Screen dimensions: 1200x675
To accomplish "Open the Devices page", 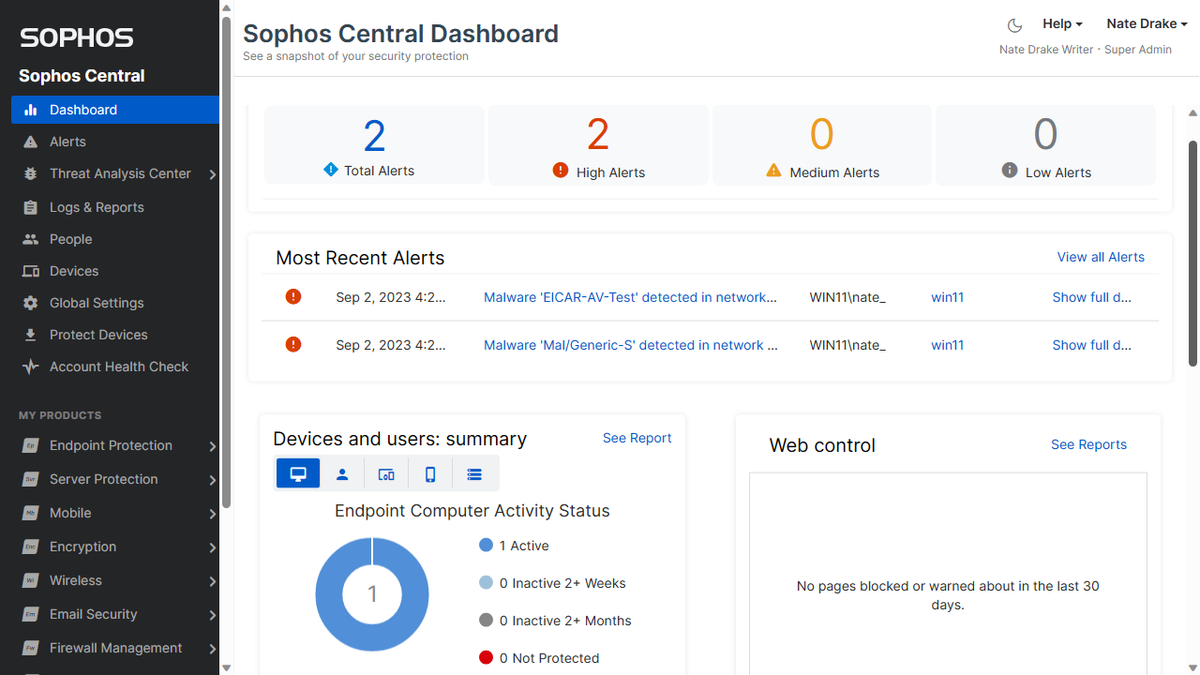I will pyautogui.click(x=72, y=271).
